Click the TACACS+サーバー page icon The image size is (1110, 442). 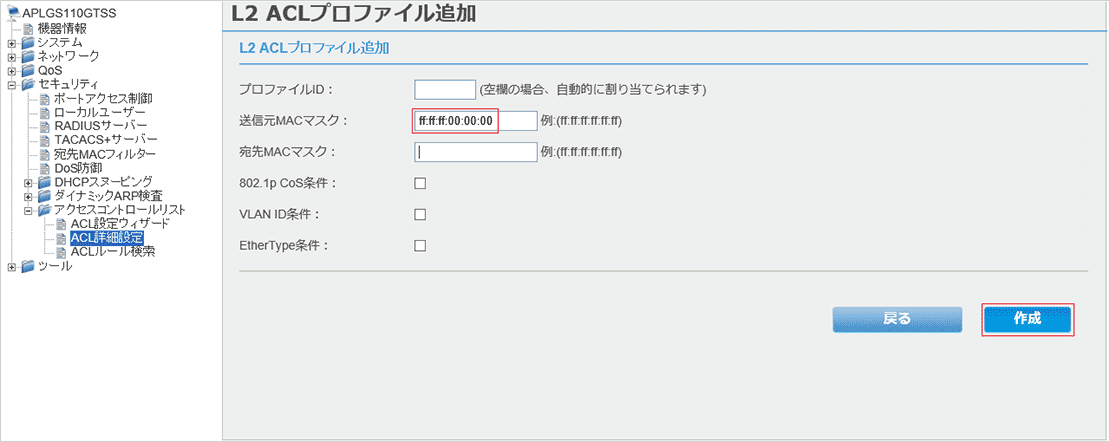(45, 140)
